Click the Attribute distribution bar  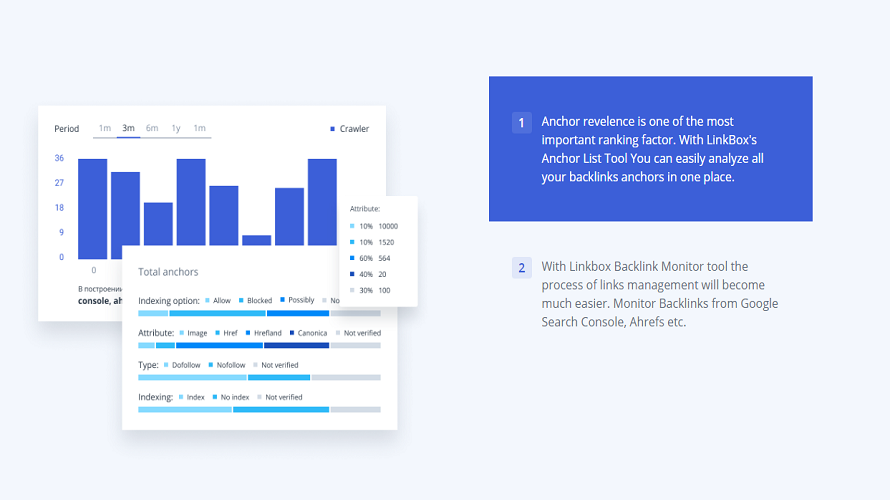point(259,345)
